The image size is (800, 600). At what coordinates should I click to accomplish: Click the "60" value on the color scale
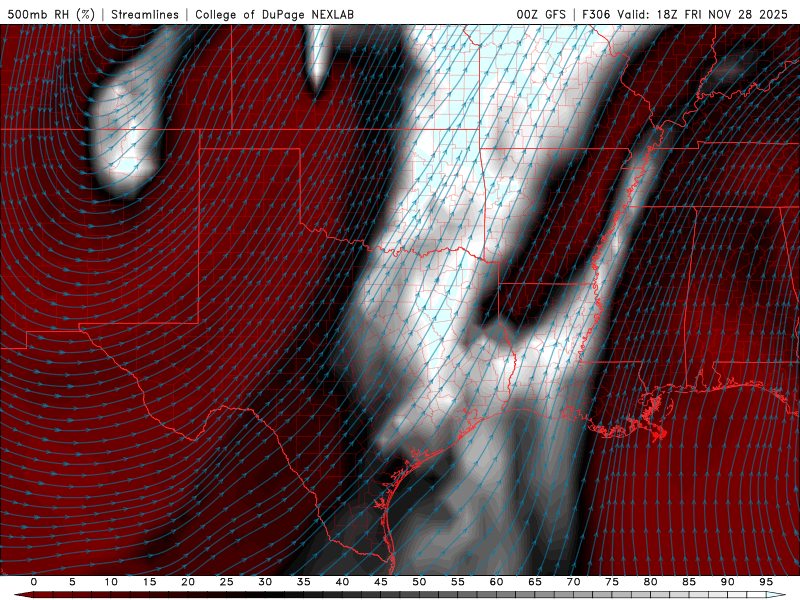[496, 582]
